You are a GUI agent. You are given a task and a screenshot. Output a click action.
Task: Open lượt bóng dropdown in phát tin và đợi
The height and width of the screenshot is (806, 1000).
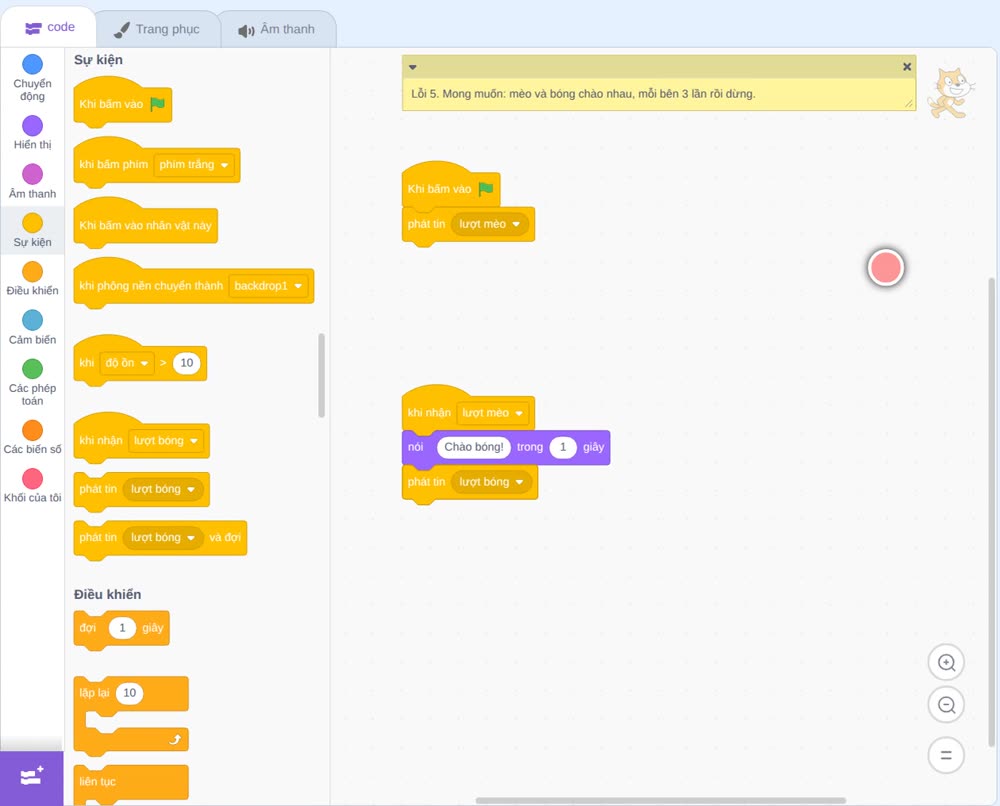163,538
